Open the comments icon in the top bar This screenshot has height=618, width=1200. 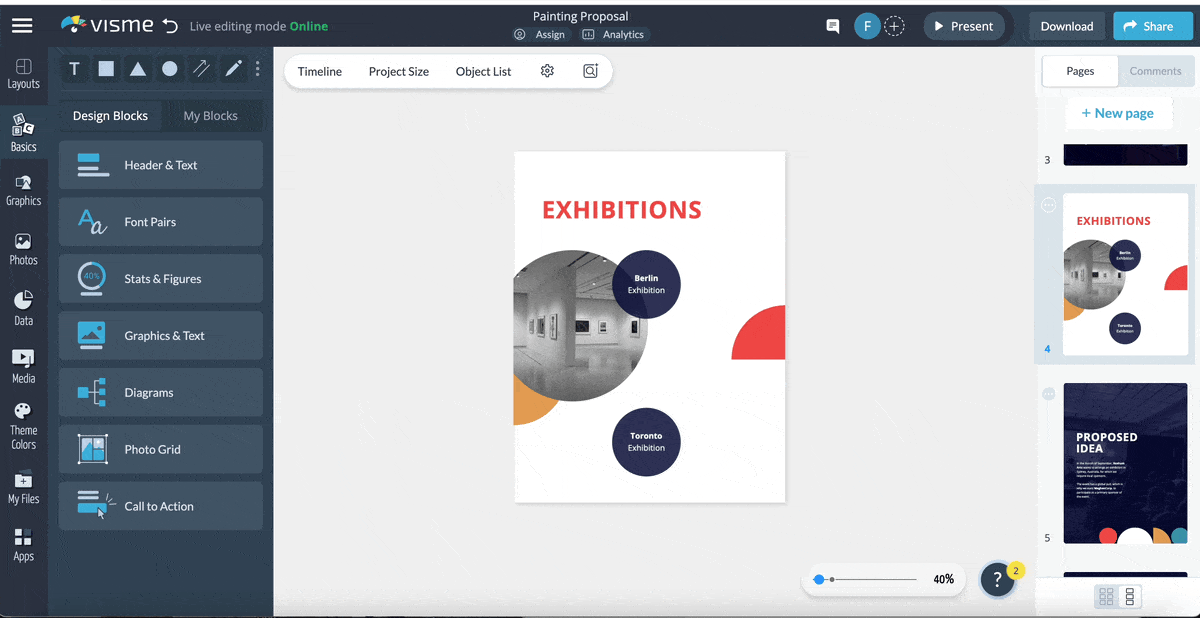coord(832,26)
